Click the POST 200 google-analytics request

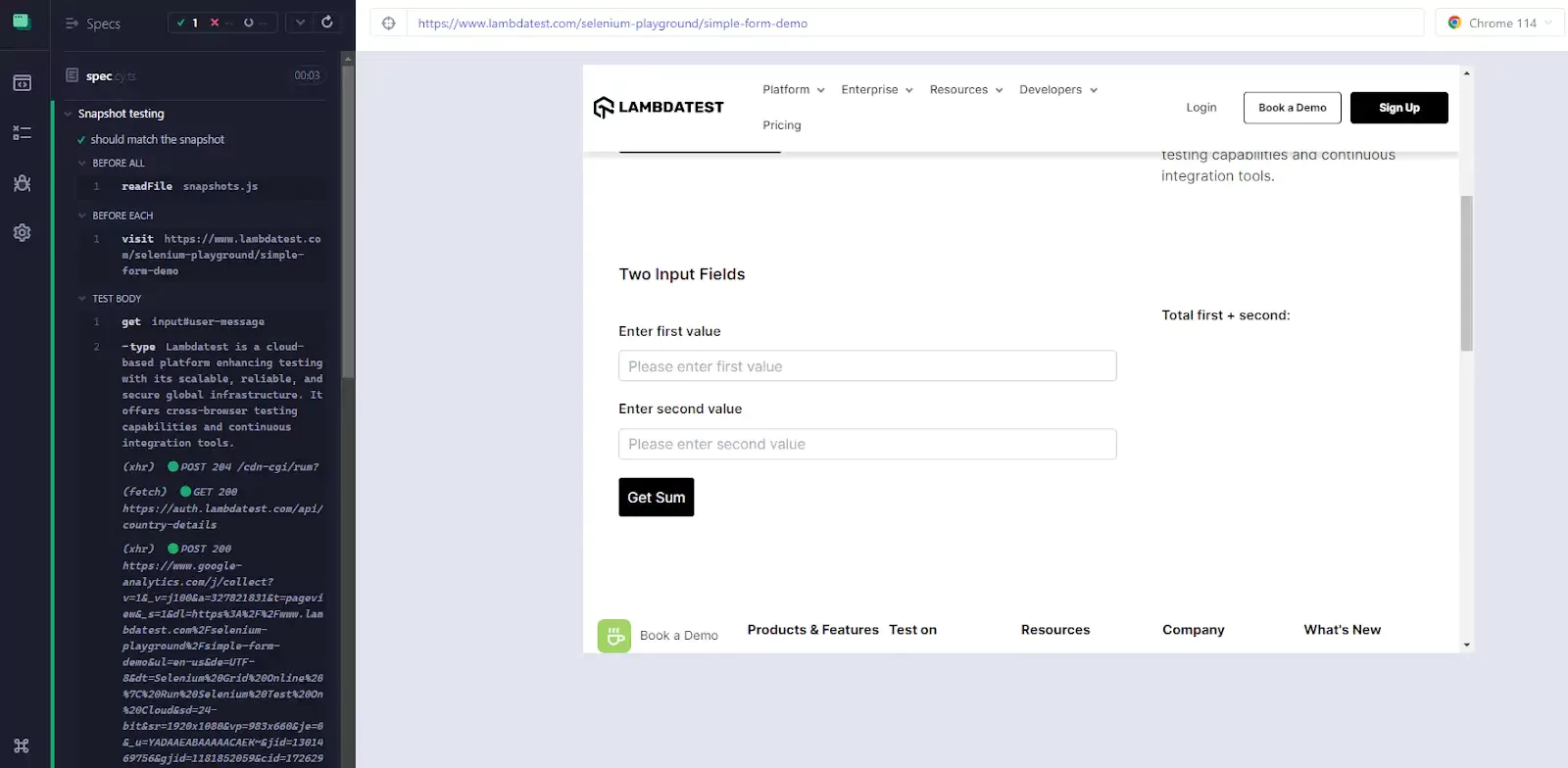[222, 653]
